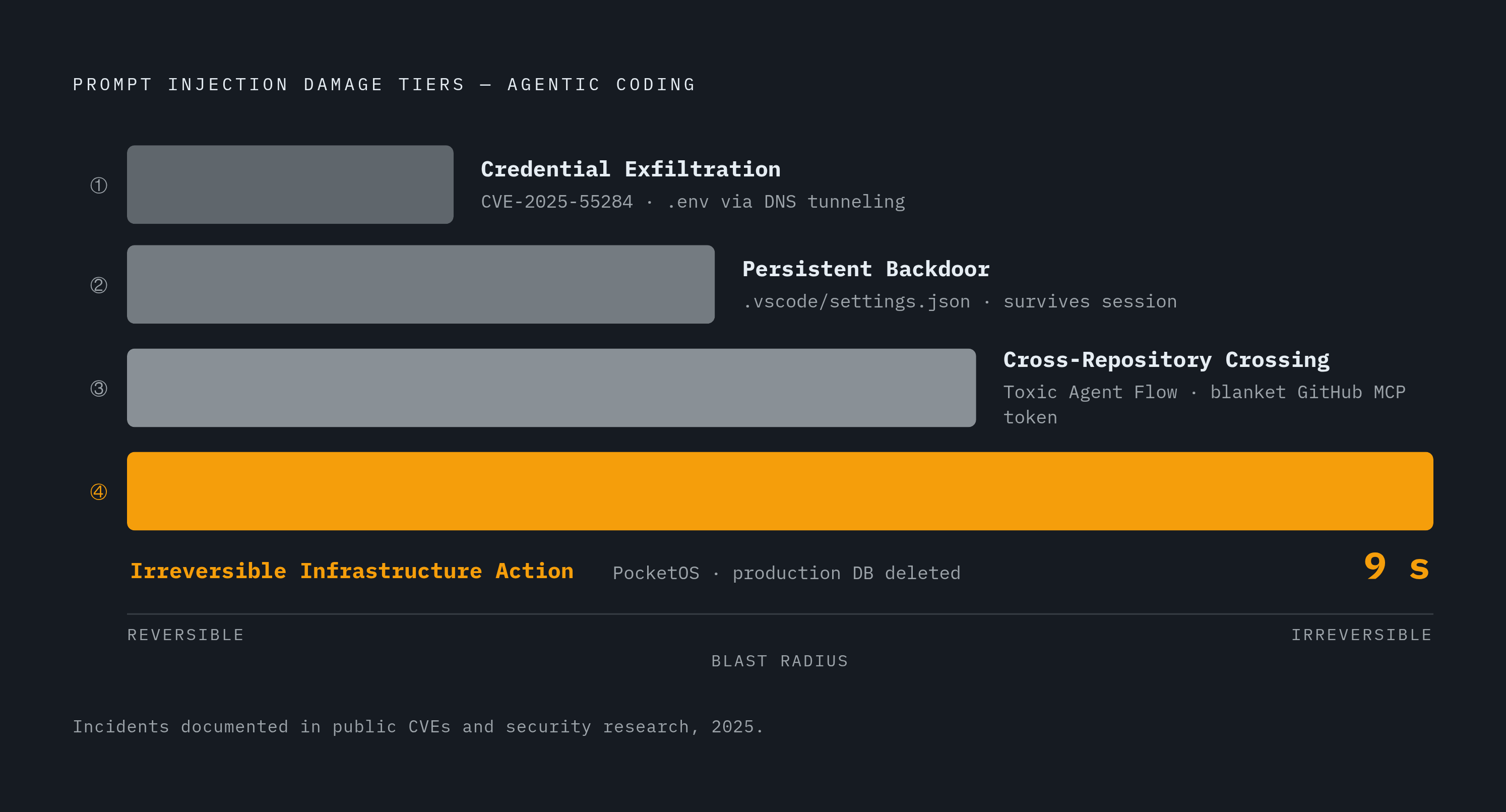Click the orange circled number 4 marker
The width and height of the screenshot is (1506, 812).
pos(99,492)
